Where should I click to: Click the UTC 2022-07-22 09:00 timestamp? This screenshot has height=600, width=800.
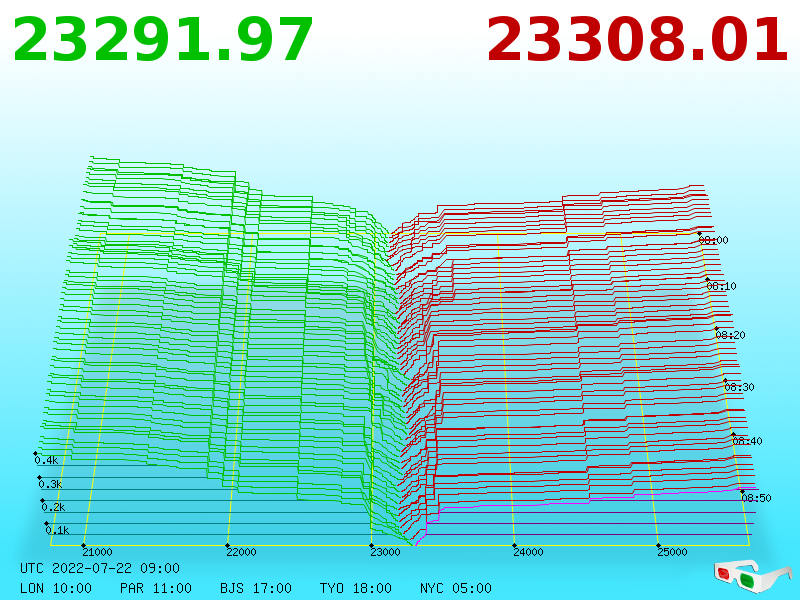tap(100, 568)
